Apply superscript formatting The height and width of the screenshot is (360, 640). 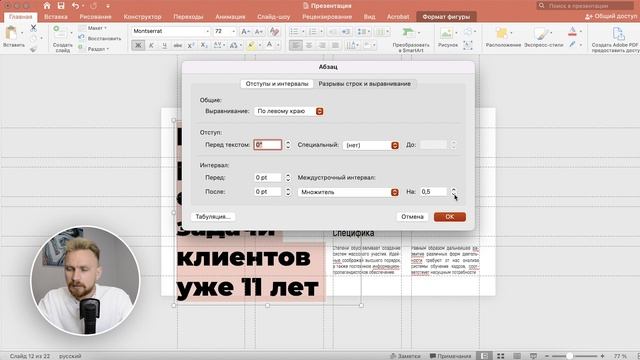pos(191,45)
